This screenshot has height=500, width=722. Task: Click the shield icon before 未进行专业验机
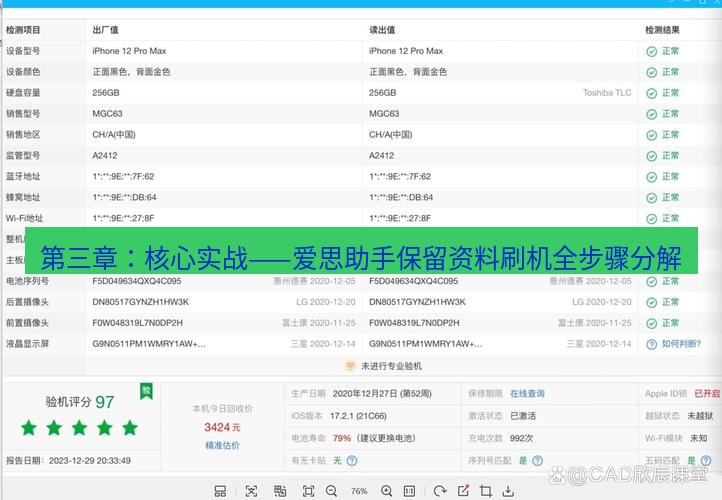coord(350,366)
